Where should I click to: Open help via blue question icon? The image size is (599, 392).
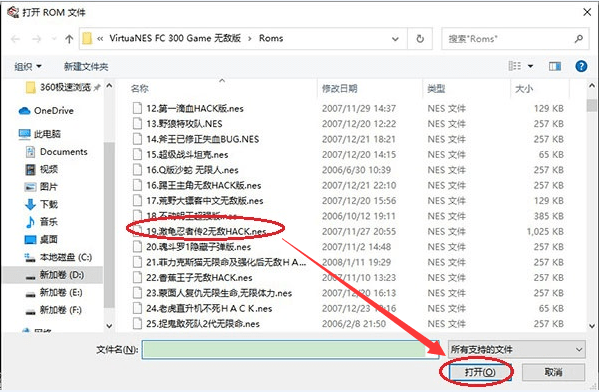coord(581,66)
